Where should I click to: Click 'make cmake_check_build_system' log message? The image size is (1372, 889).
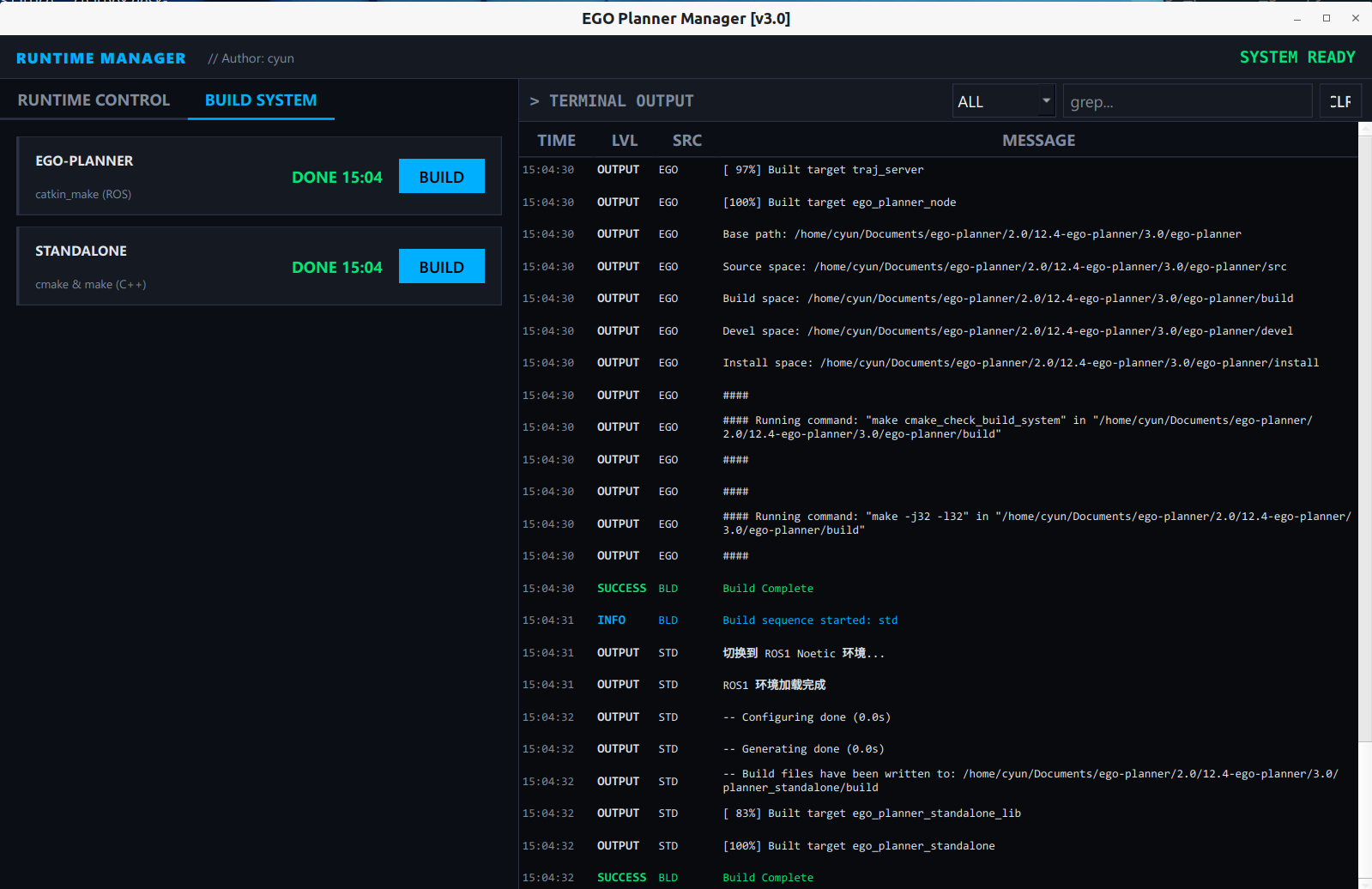1018,427
